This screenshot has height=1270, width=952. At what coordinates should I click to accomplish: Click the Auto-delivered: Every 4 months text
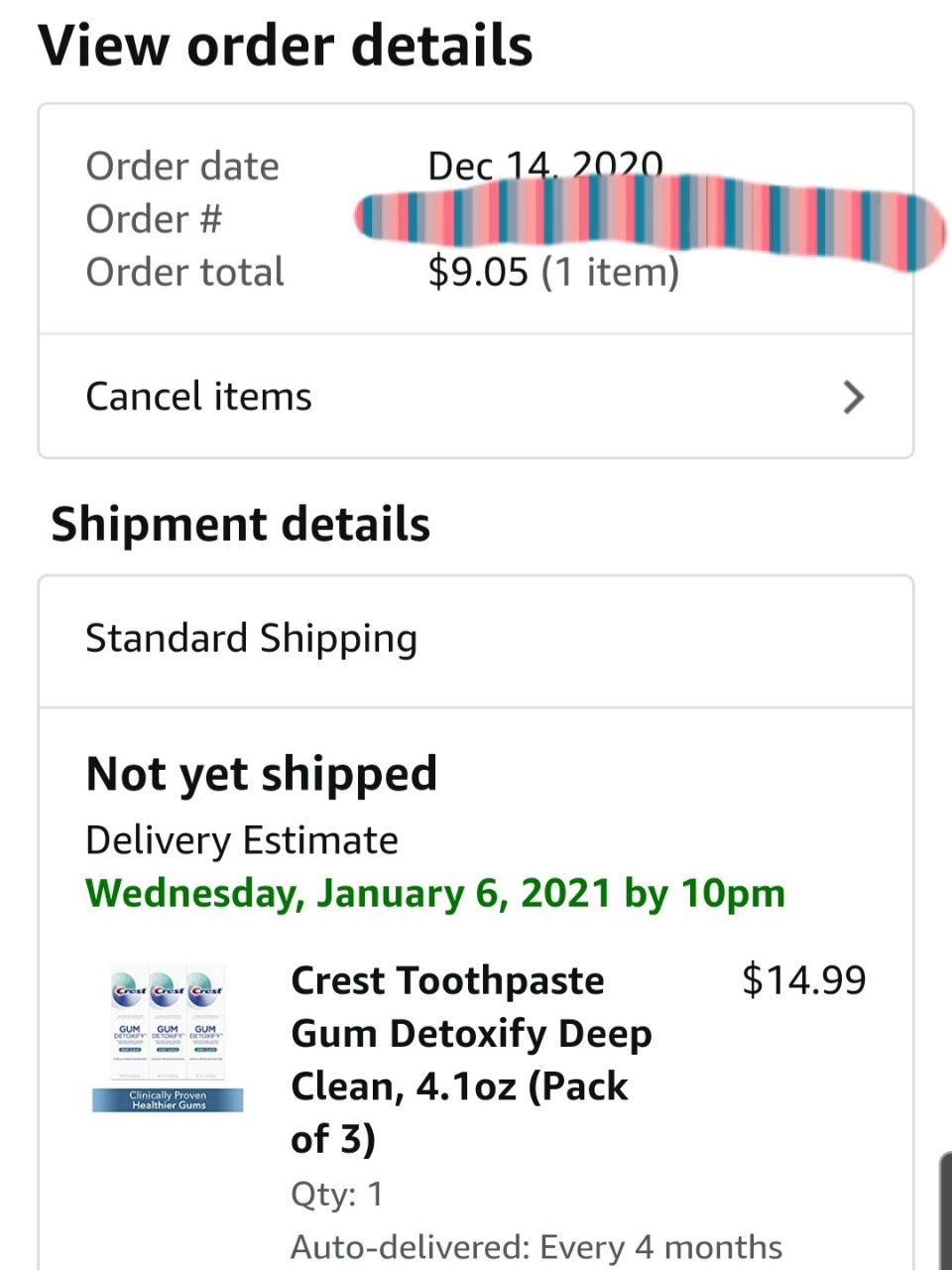coord(535,1245)
